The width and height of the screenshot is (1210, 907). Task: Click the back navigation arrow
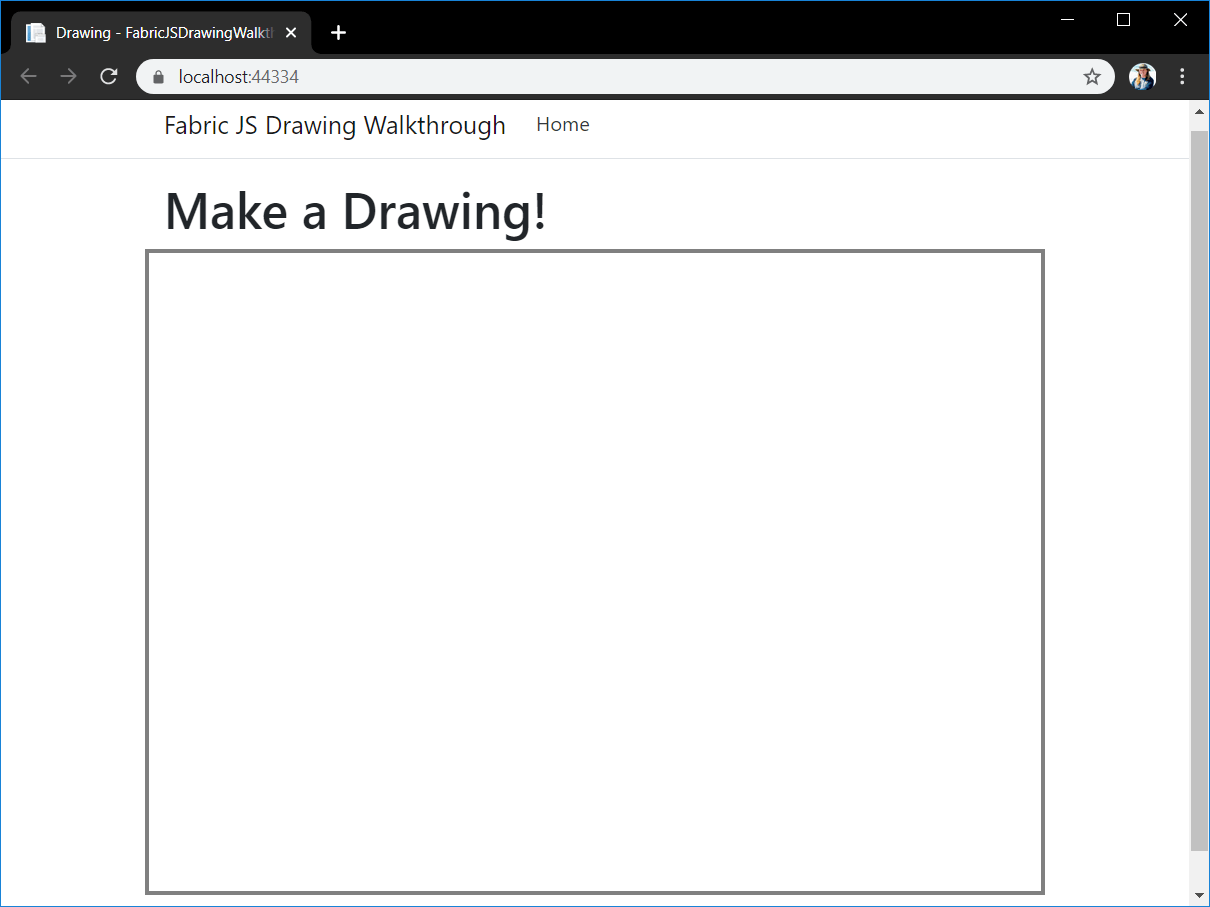pyautogui.click(x=28, y=76)
